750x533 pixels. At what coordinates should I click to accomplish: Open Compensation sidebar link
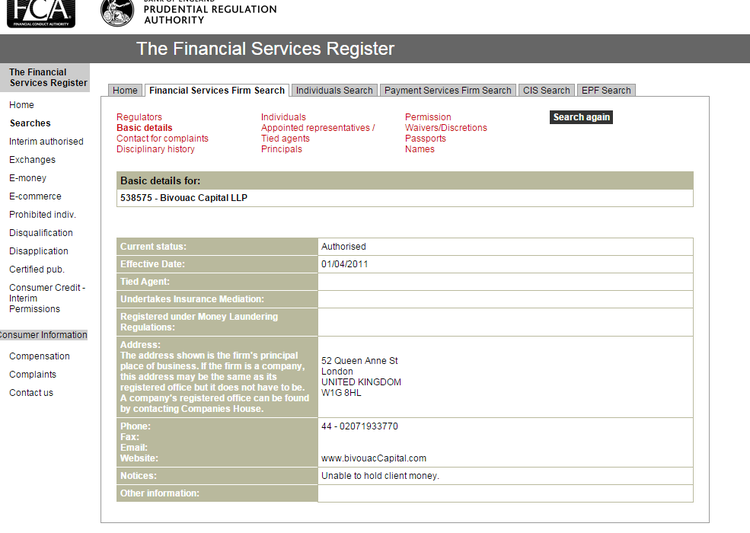(39, 356)
